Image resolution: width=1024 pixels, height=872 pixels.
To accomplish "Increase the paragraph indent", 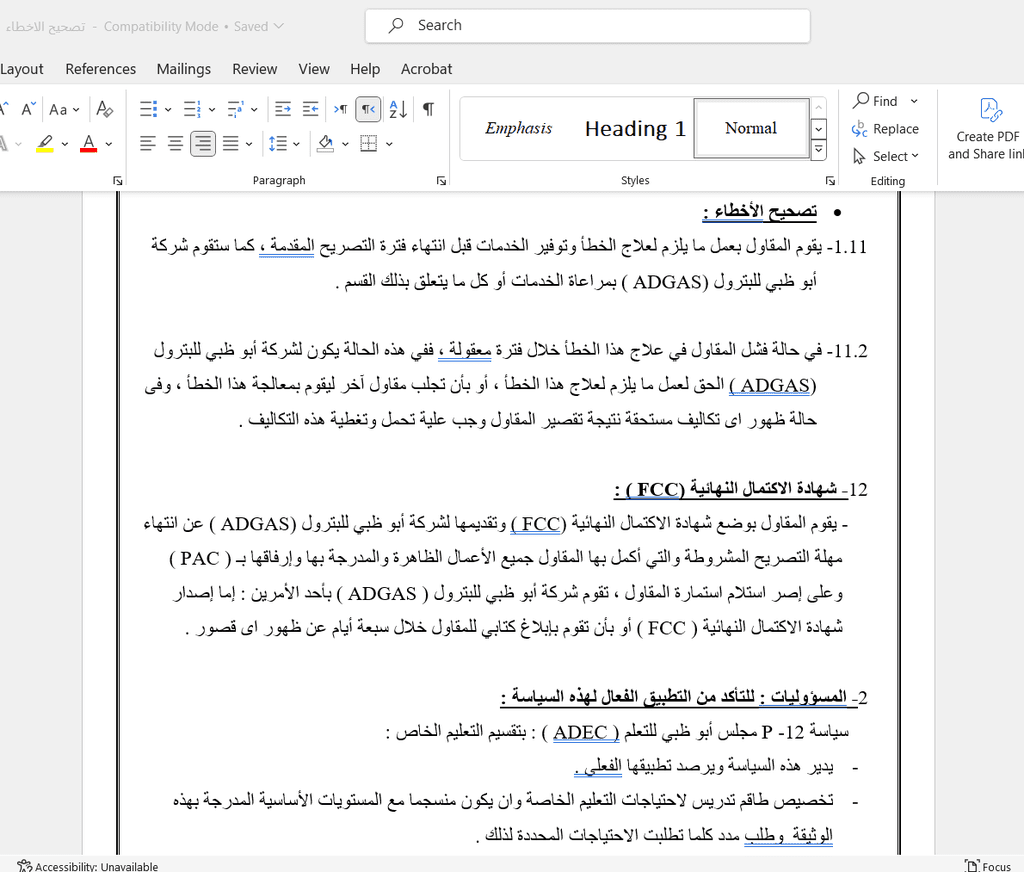I will (283, 109).
